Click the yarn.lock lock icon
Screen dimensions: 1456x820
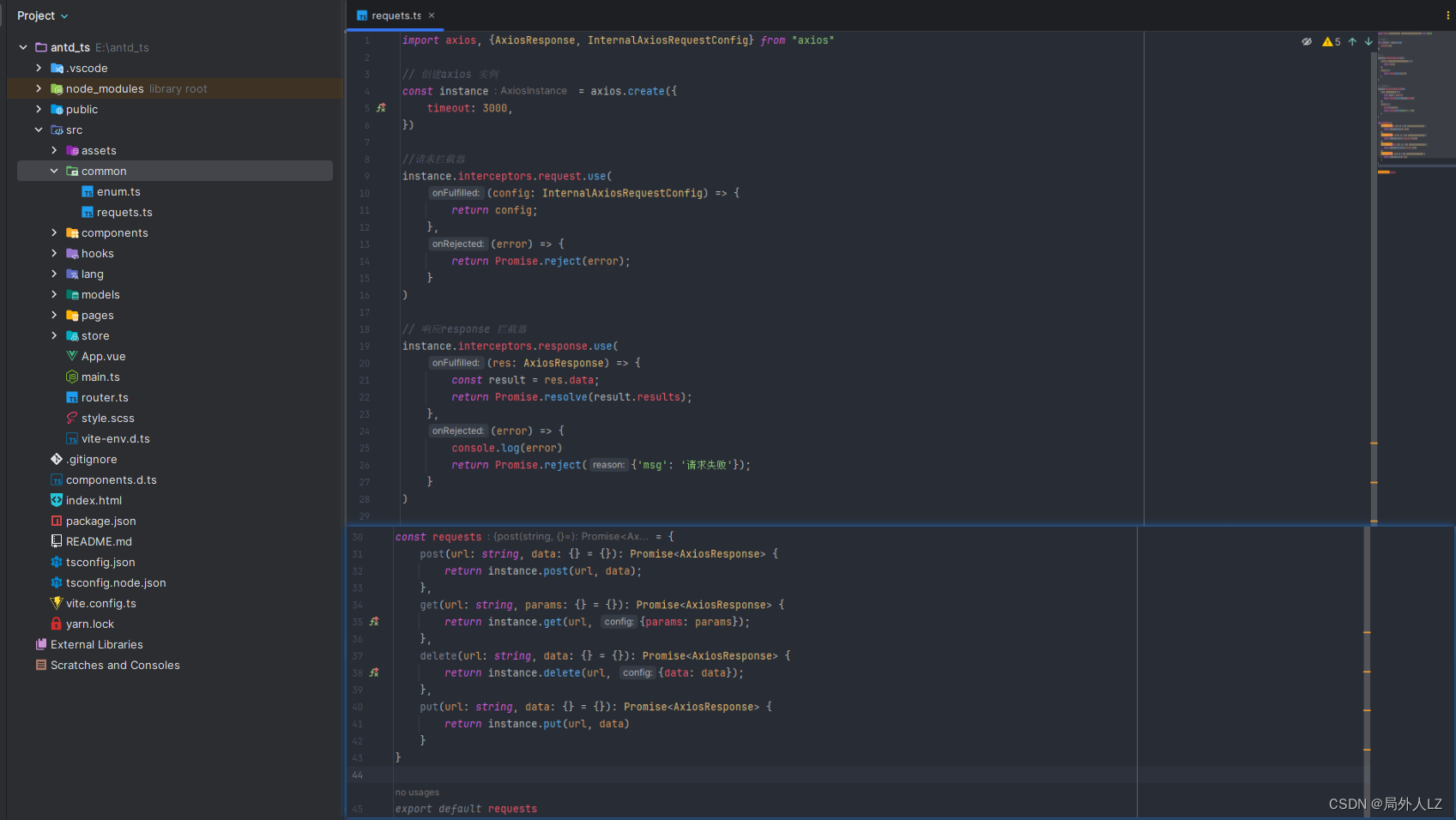pos(57,624)
